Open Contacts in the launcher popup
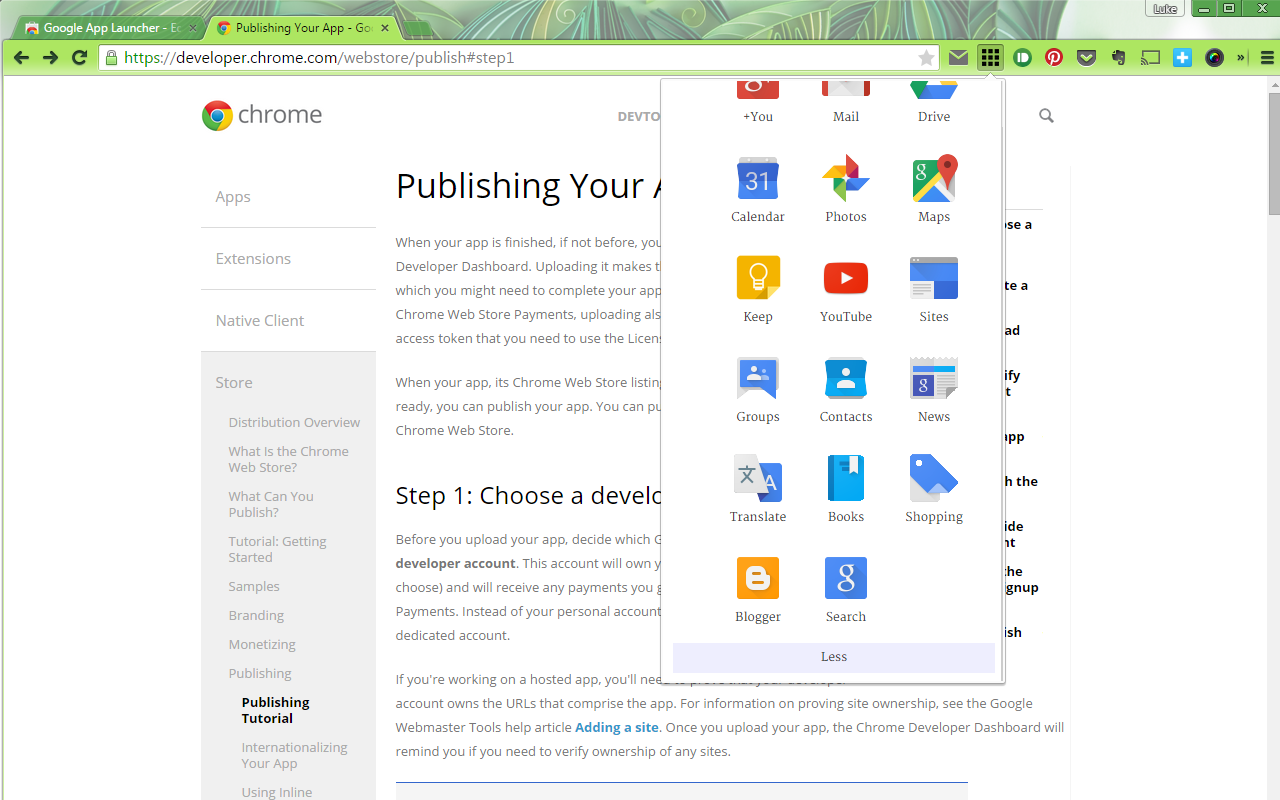Viewport: 1280px width, 800px height. [x=846, y=390]
